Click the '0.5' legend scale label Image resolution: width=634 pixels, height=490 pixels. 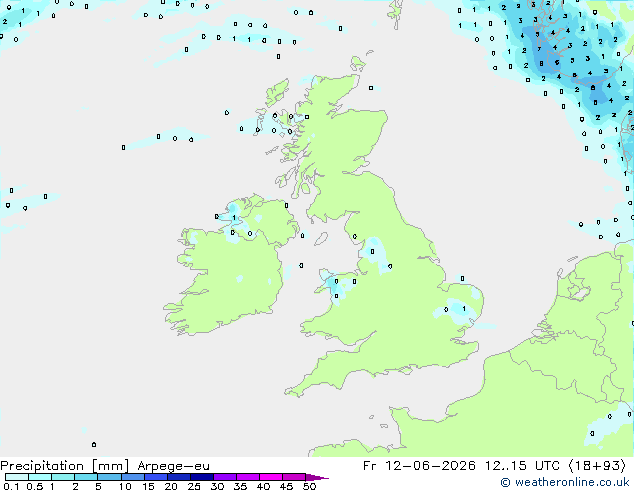[34, 486]
